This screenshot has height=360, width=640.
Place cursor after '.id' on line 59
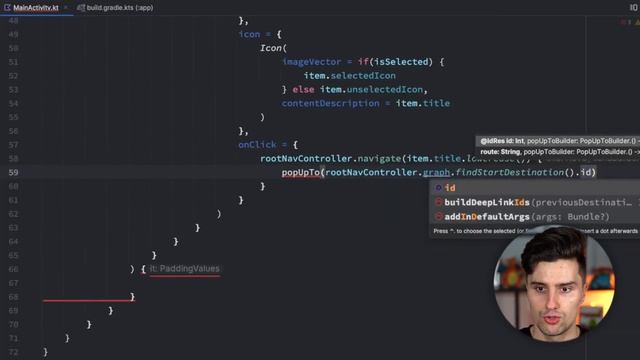coord(591,173)
